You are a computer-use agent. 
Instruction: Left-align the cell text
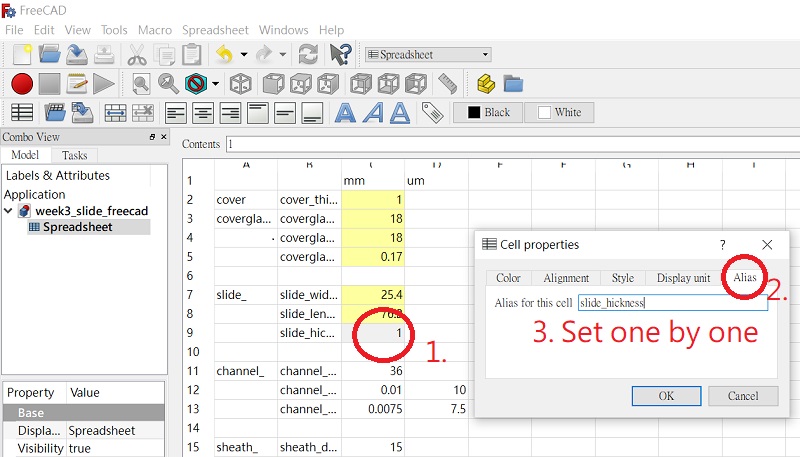point(176,113)
